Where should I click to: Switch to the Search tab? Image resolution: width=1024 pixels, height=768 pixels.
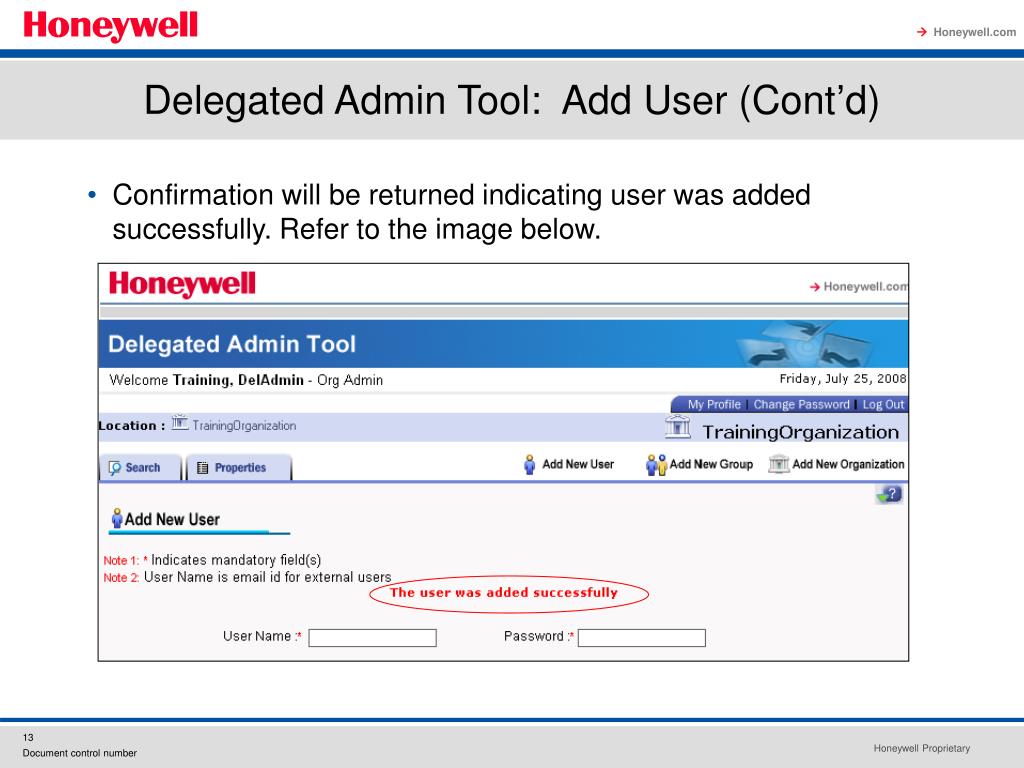click(x=140, y=468)
